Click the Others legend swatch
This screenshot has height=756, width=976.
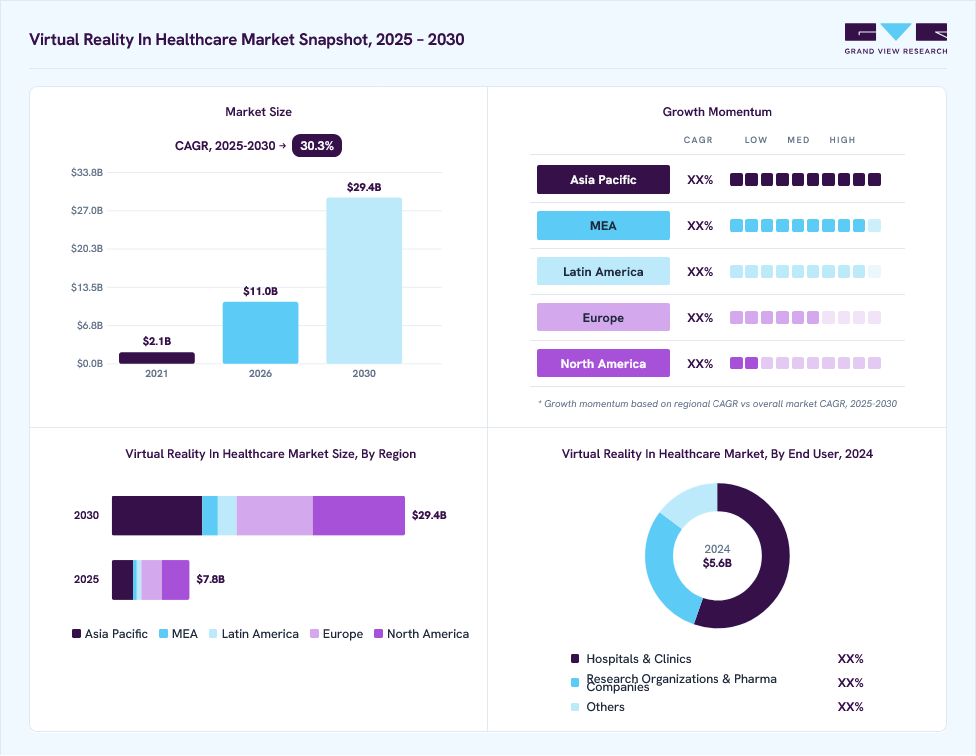point(575,707)
